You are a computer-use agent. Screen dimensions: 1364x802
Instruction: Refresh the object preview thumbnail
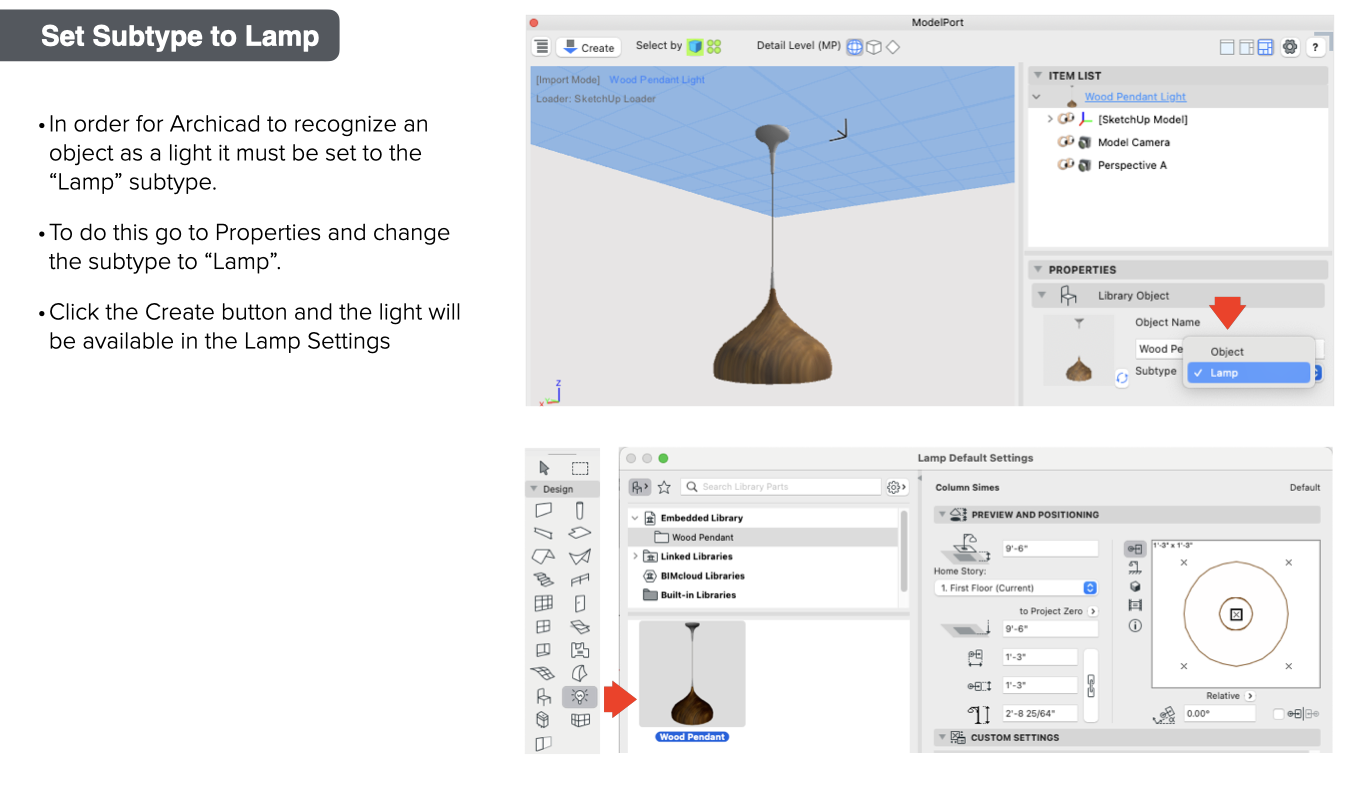tap(1122, 378)
